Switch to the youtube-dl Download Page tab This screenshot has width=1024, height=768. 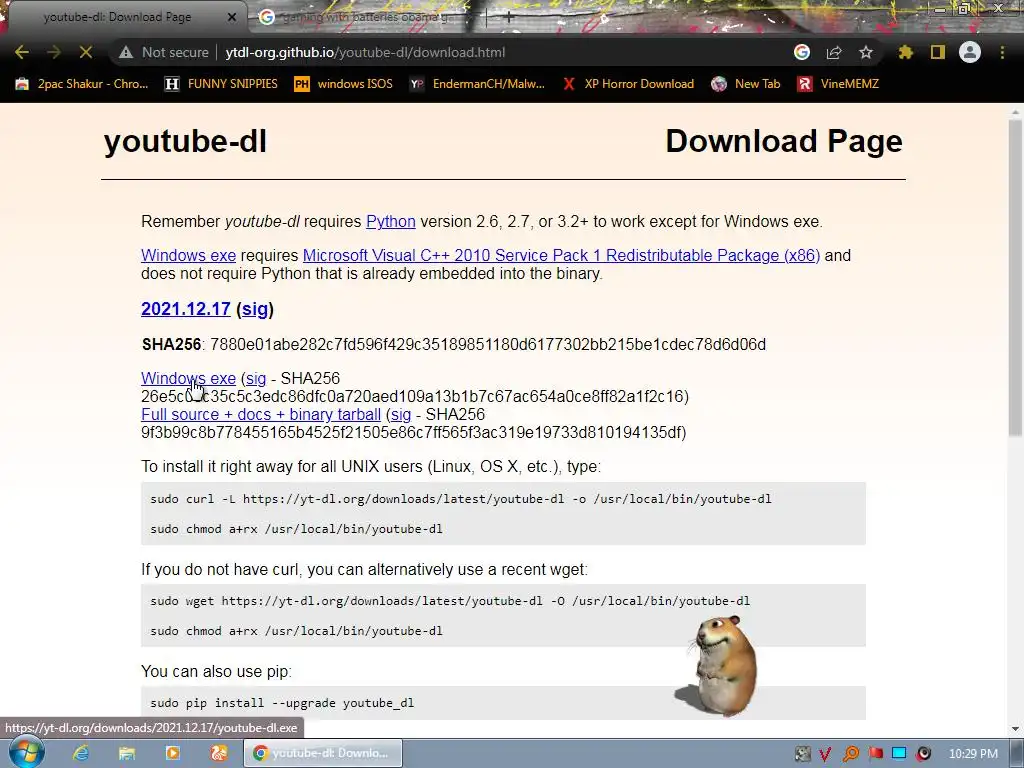(x=118, y=17)
